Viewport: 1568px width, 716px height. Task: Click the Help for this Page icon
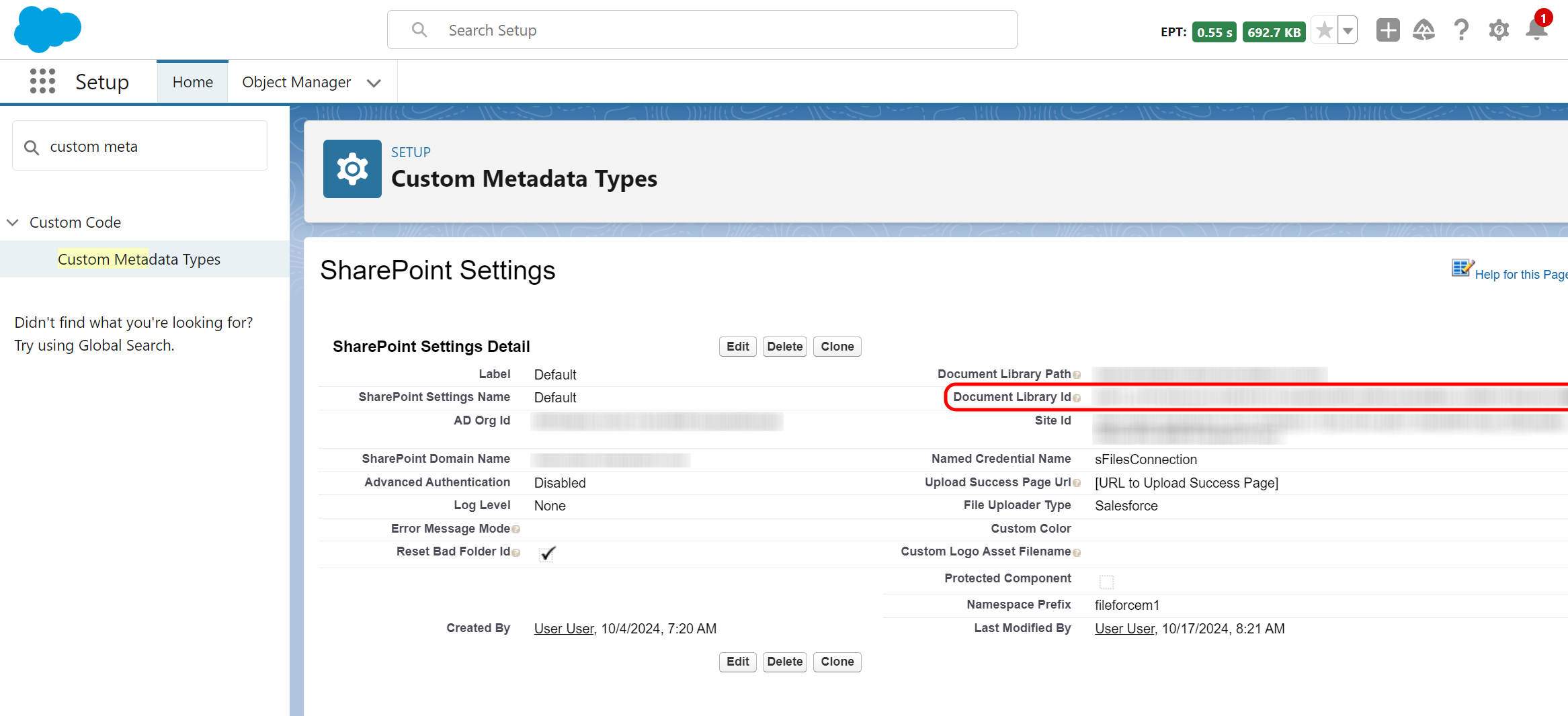(1462, 269)
